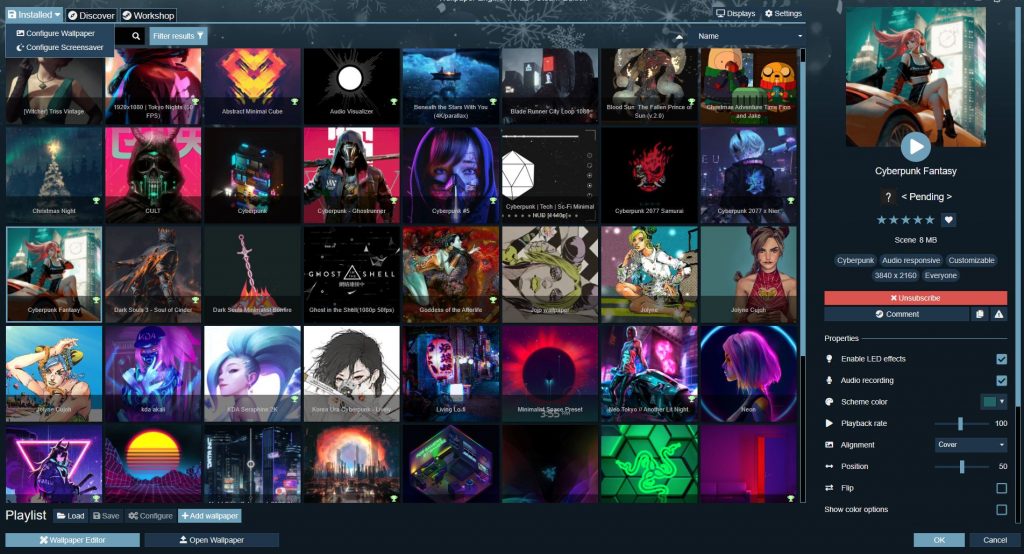1024x554 pixels.
Task: Select Dark Souls 3 Soul of Cinder wallpaper
Action: click(153, 274)
